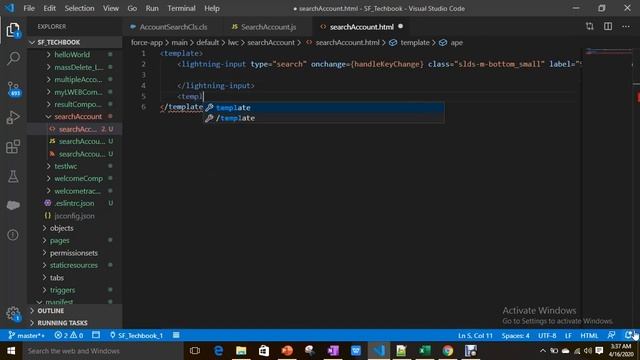Click lwc in the breadcrumb path
The width and height of the screenshot is (640, 360).
(x=233, y=42)
